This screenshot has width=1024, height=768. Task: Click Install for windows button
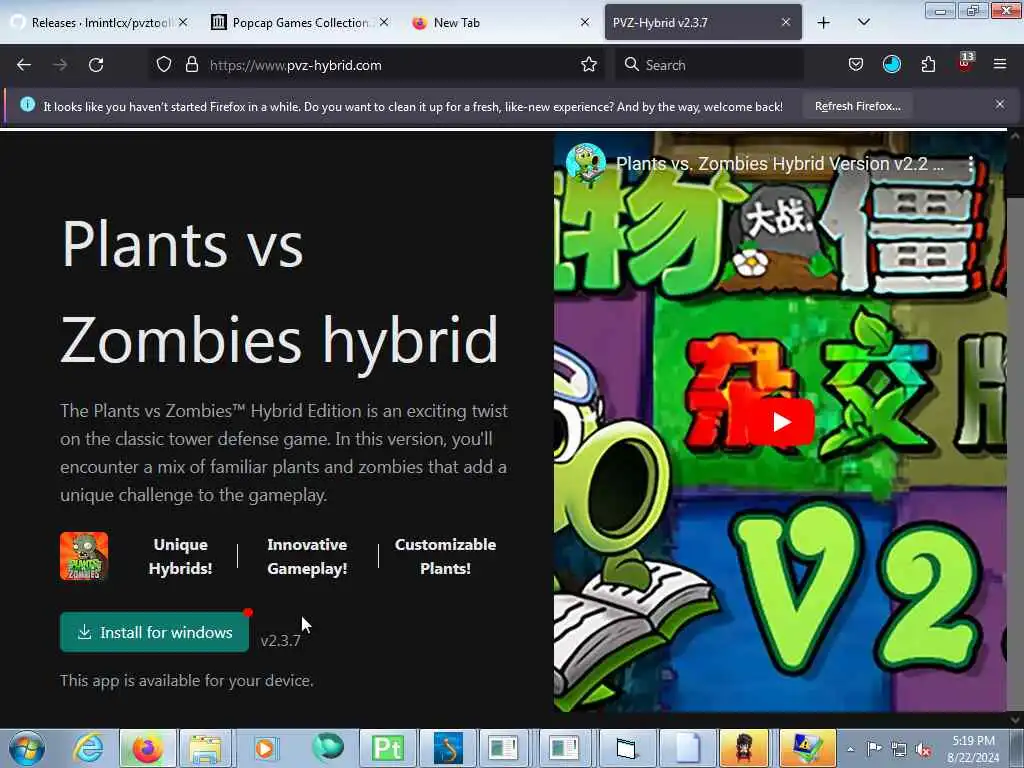click(x=154, y=632)
